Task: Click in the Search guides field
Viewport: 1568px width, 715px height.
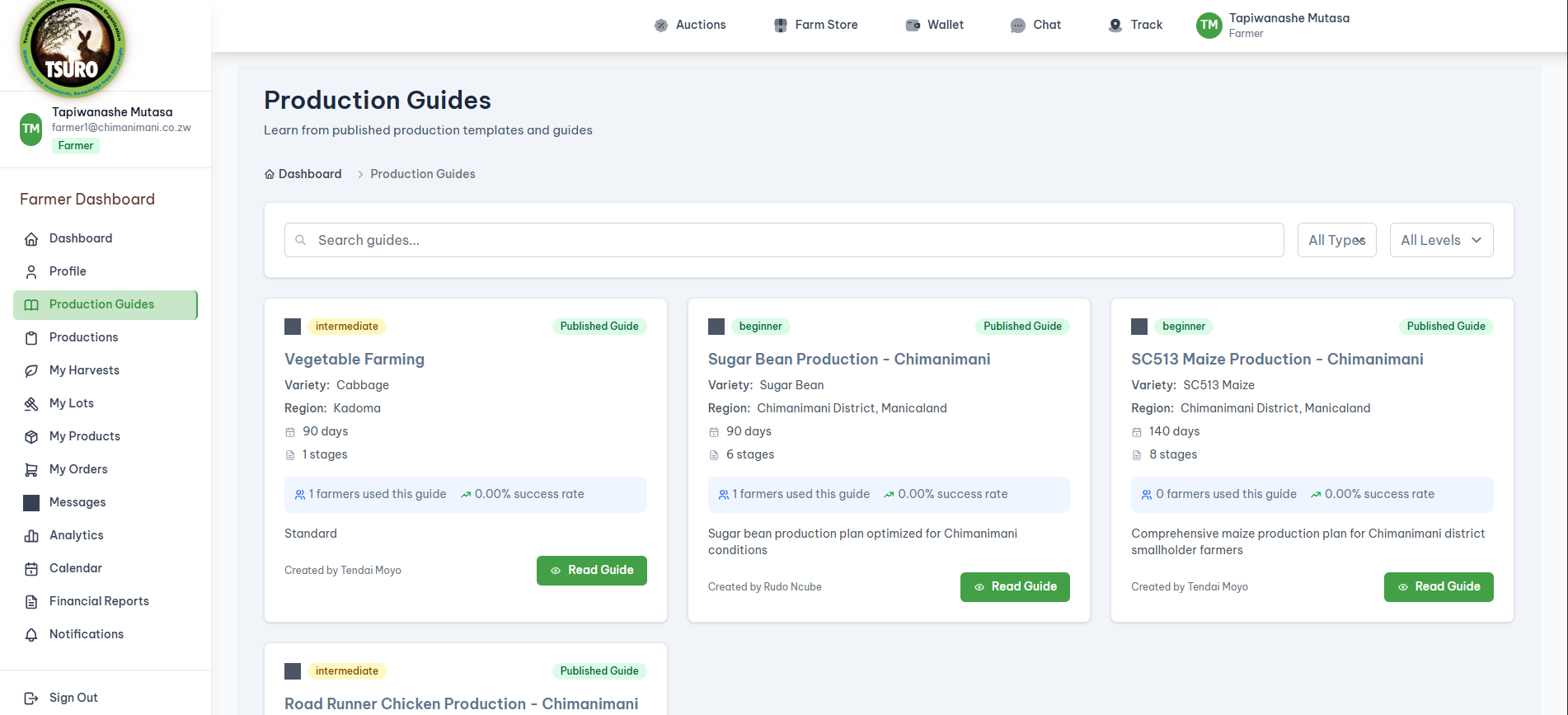Action: point(784,240)
